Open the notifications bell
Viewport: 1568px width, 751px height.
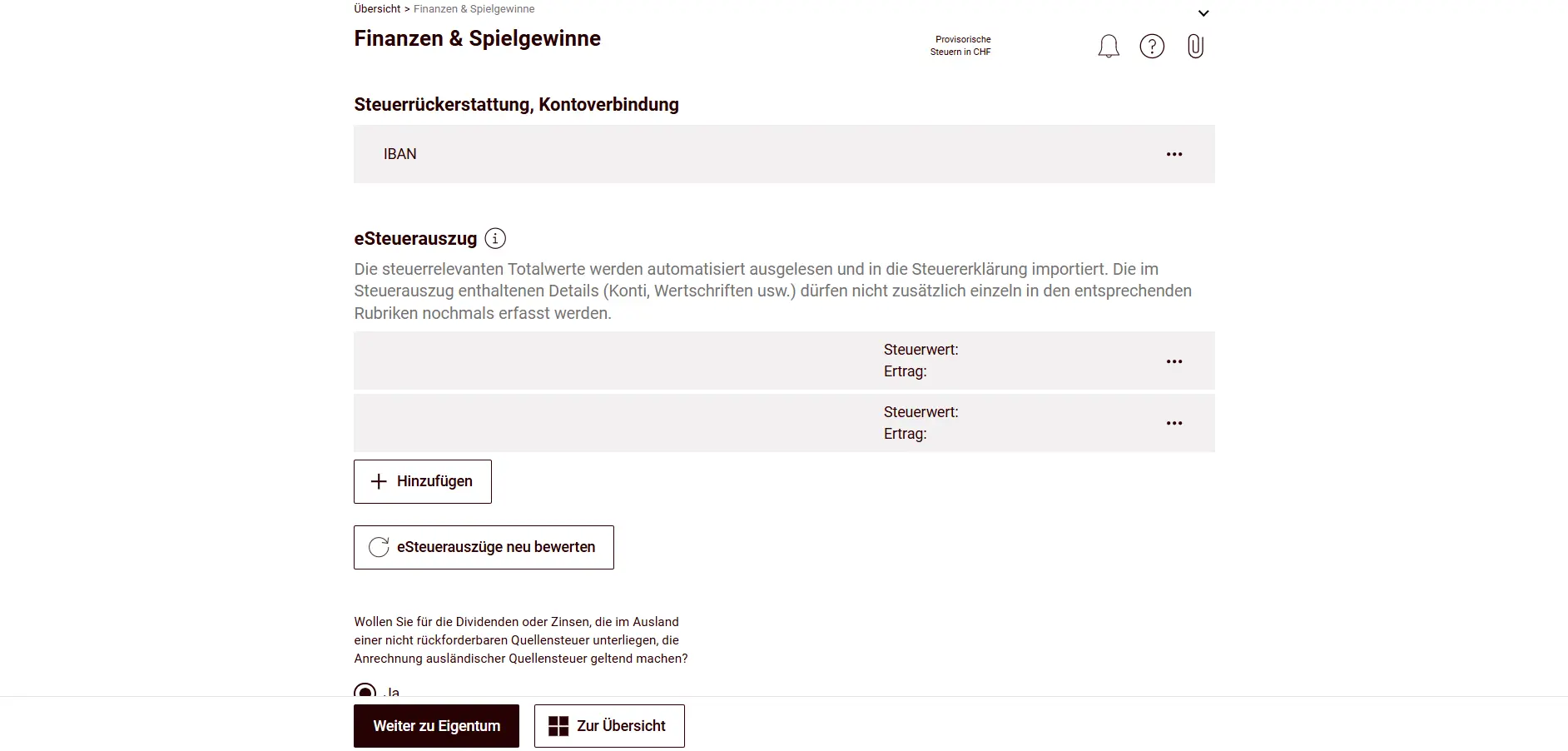[1108, 47]
